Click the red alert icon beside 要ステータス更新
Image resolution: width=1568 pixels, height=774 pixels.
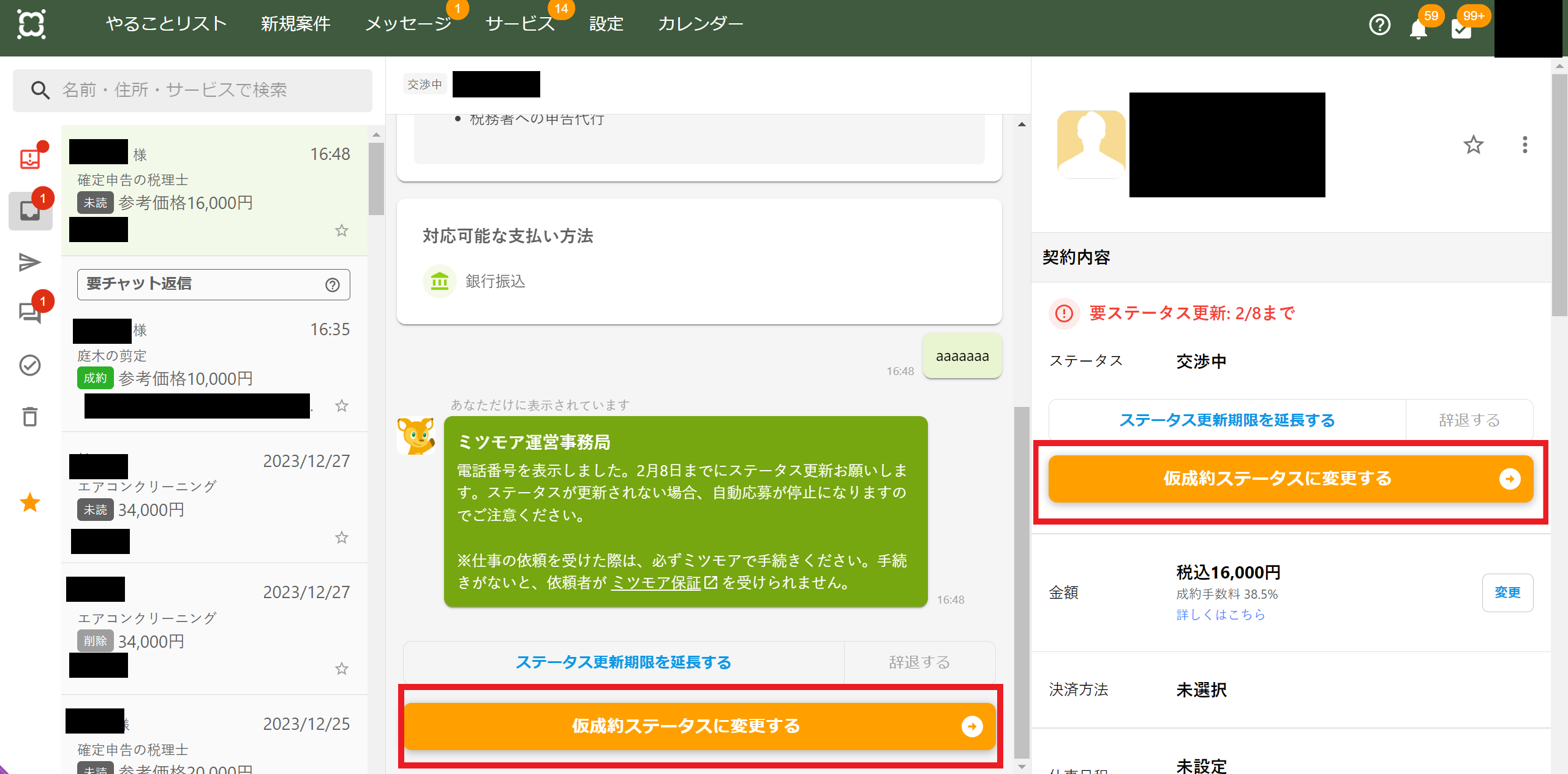pos(1065,314)
